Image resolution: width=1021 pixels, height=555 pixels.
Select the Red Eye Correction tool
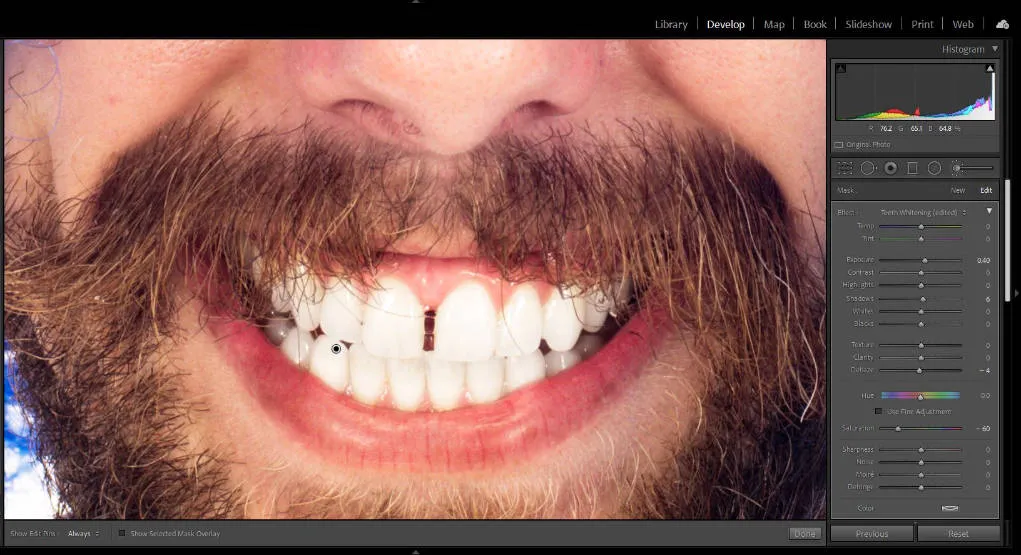coord(889,168)
